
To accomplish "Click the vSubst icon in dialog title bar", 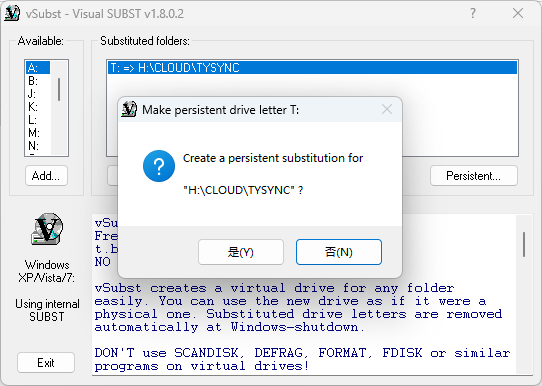I will (x=129, y=110).
